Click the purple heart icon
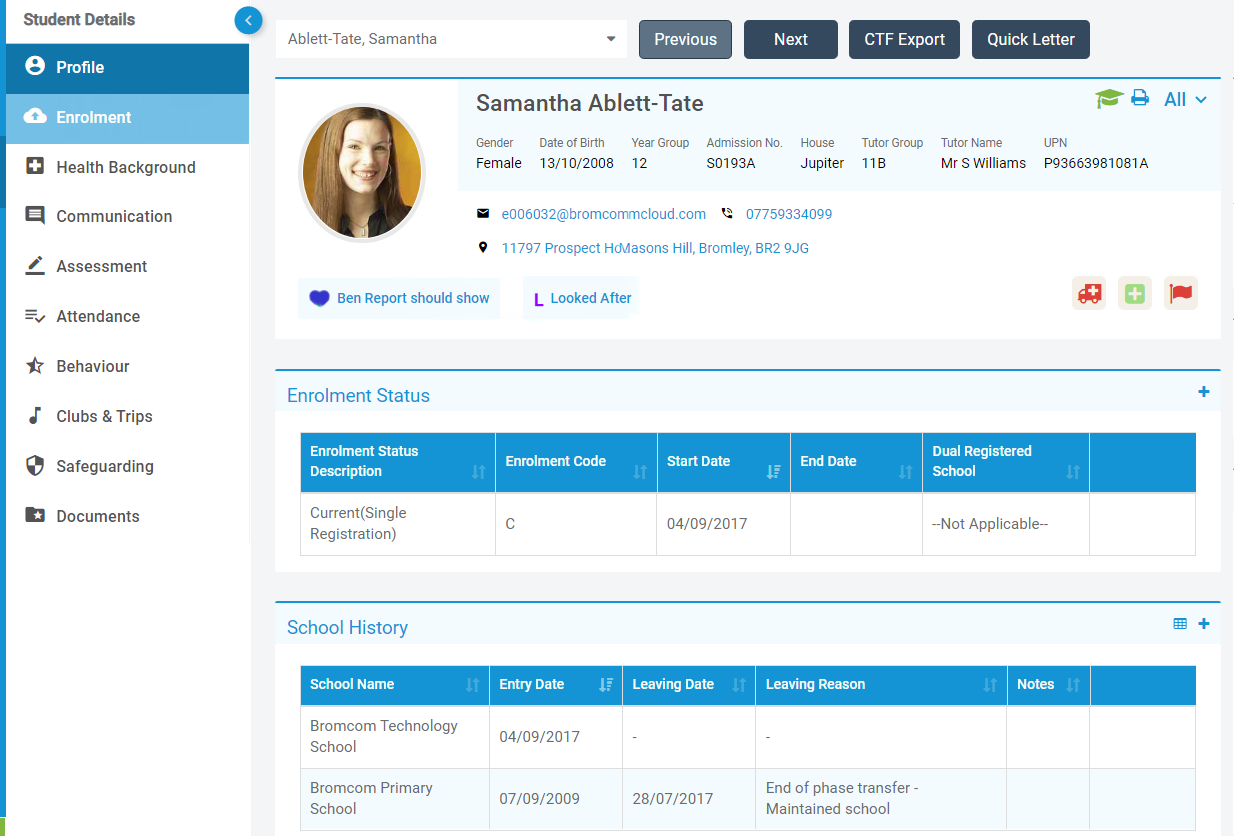This screenshot has width=1234, height=836. pyautogui.click(x=319, y=298)
